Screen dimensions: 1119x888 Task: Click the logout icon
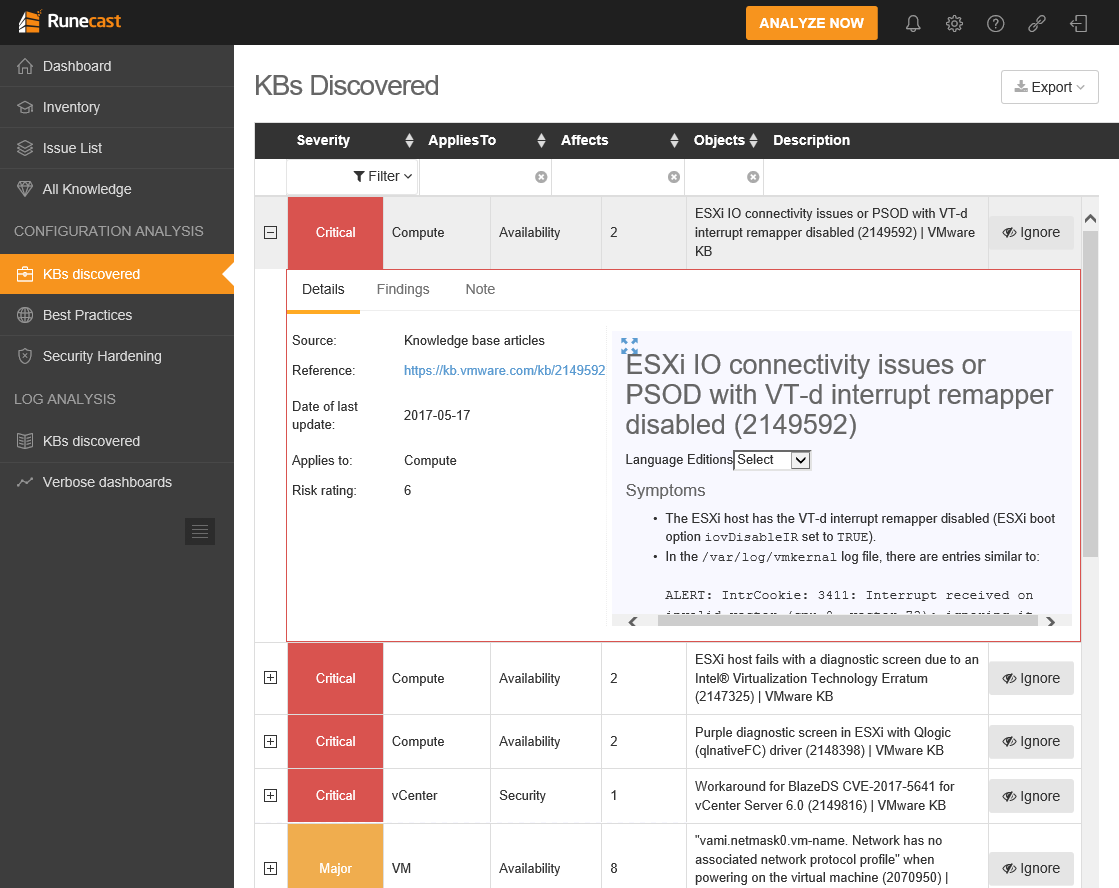tap(1078, 24)
